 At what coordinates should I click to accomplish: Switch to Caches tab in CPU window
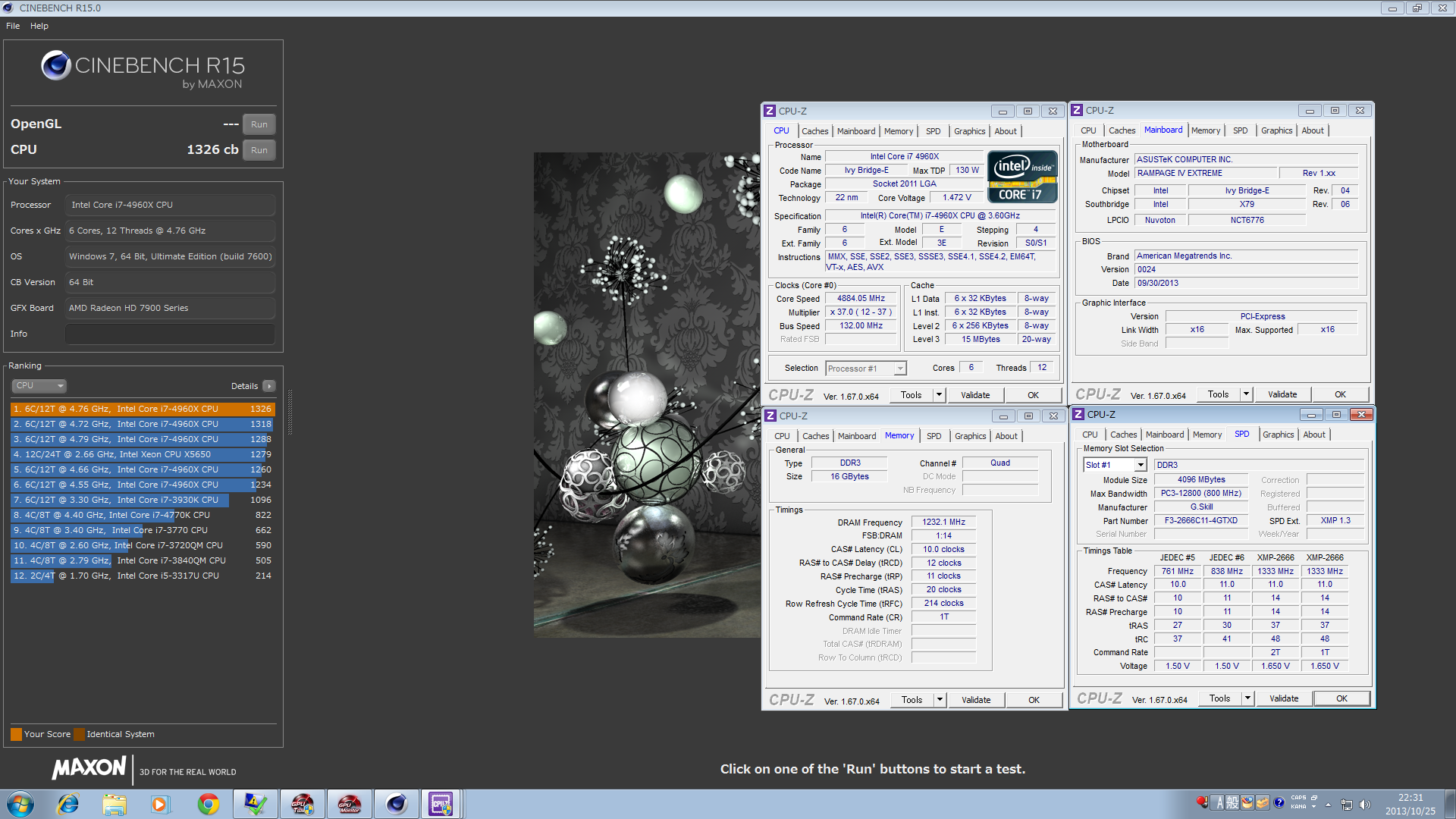(814, 131)
